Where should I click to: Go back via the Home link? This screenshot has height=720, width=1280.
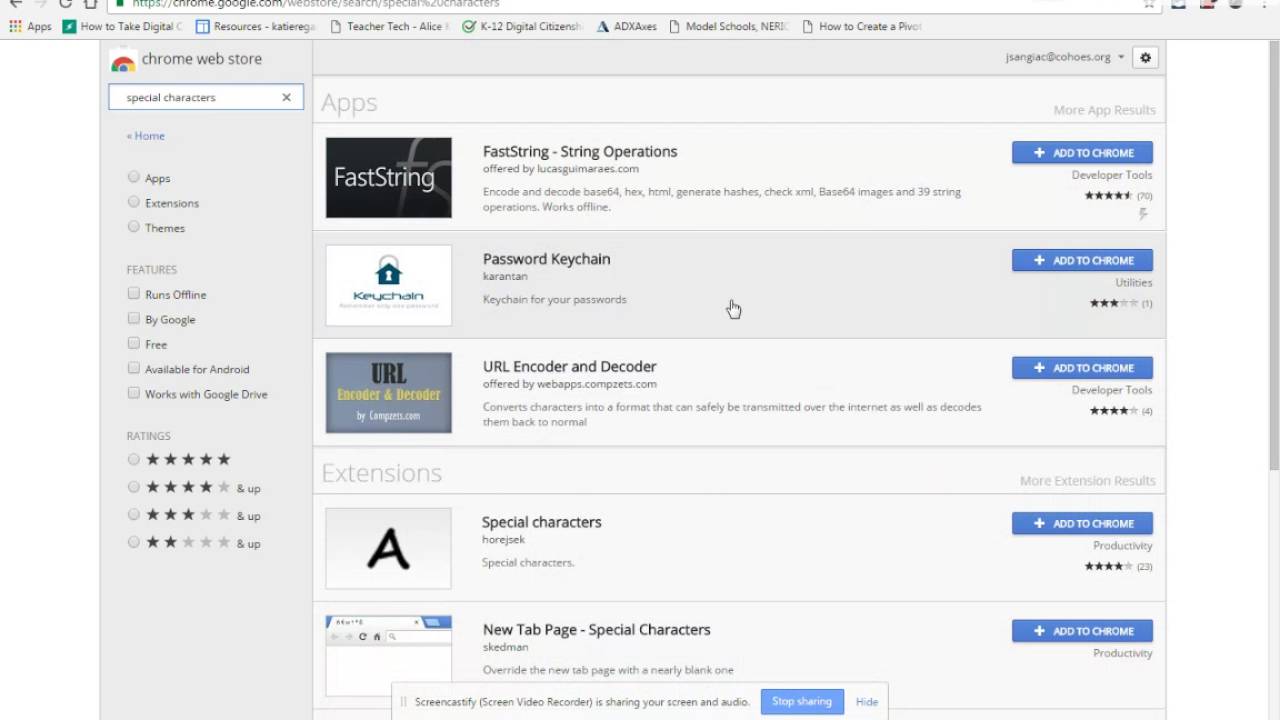pos(146,136)
